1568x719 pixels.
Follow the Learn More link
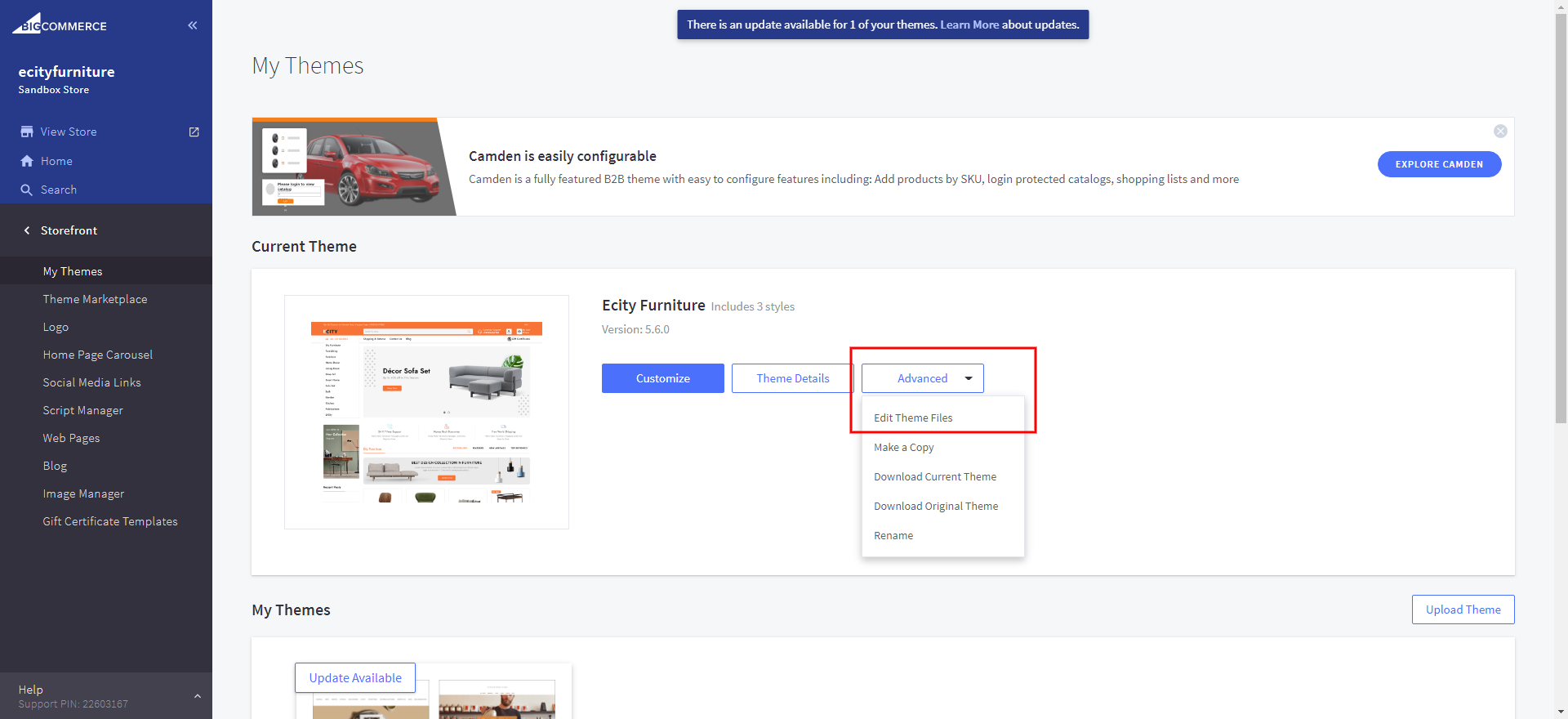[969, 25]
